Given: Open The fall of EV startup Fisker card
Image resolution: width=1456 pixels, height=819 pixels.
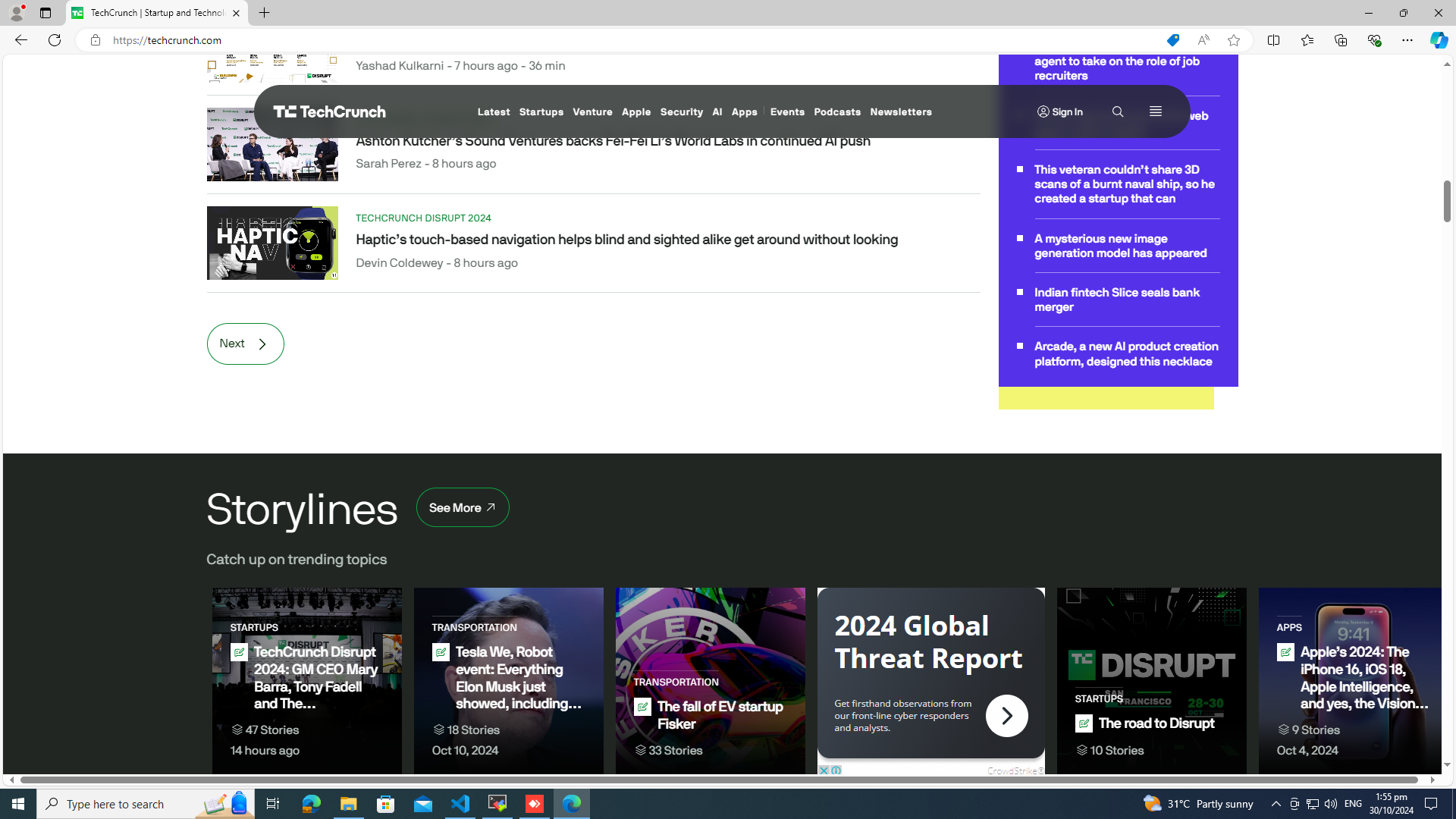Looking at the screenshot, I should [710, 680].
